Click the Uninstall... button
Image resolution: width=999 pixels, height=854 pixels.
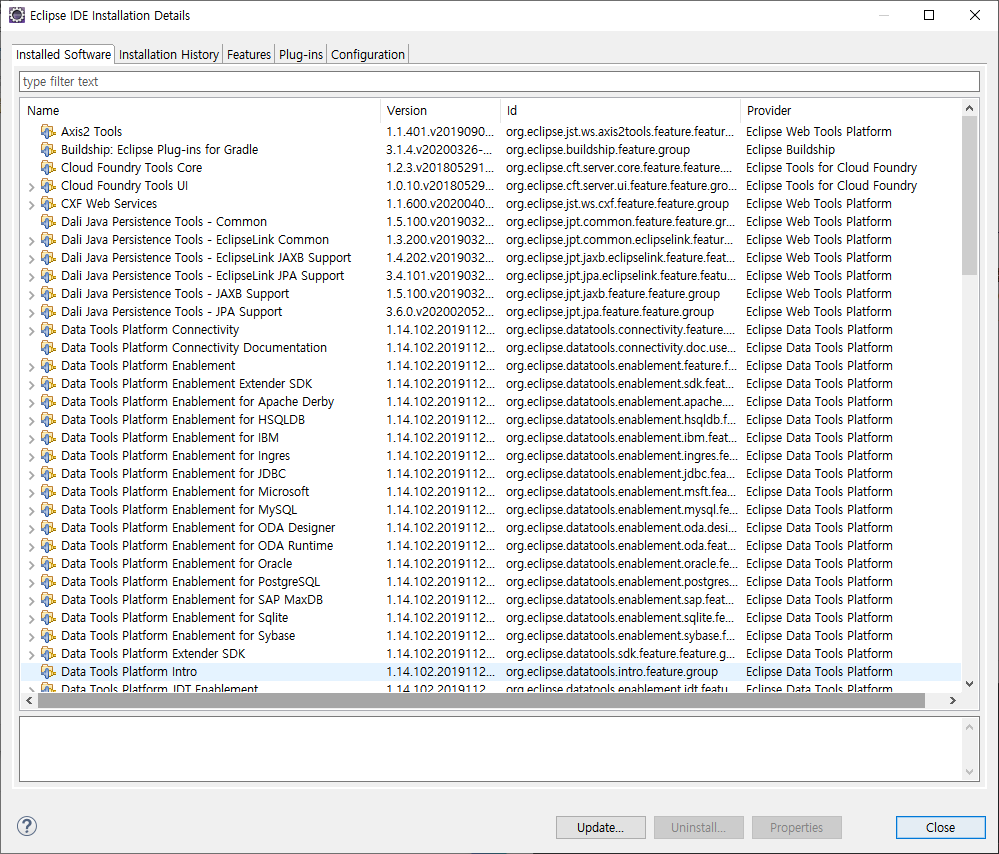698,827
